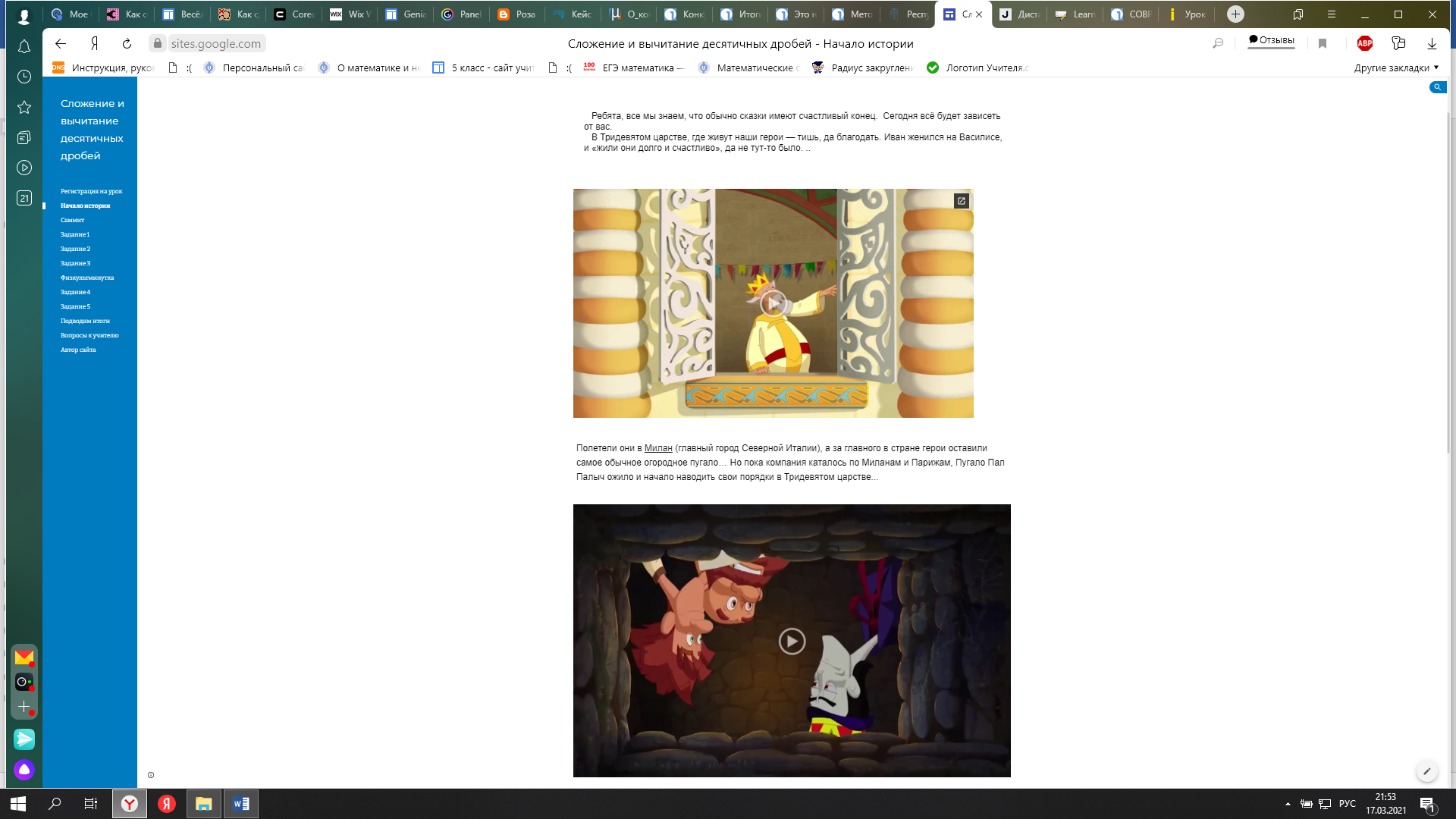Open Саммит page in sidebar menu

click(x=72, y=220)
